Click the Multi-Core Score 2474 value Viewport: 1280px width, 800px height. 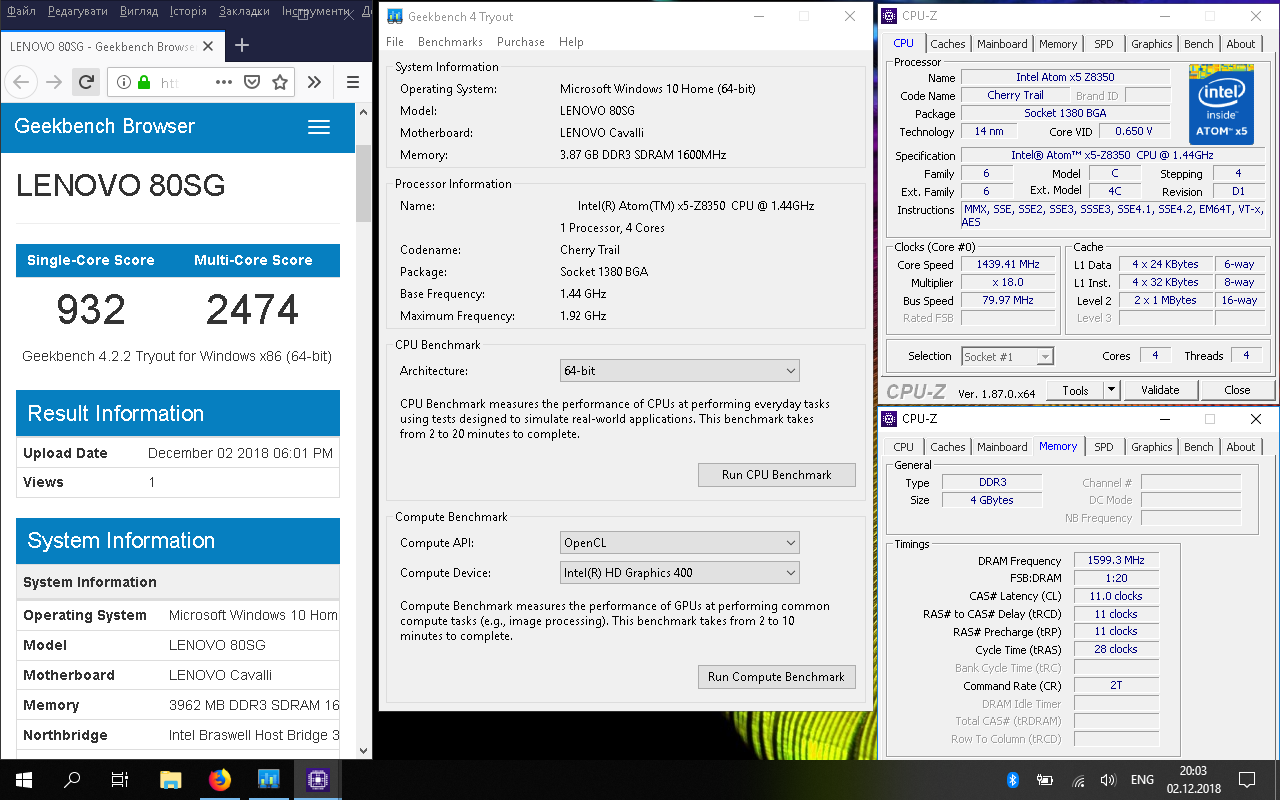pyautogui.click(x=253, y=310)
